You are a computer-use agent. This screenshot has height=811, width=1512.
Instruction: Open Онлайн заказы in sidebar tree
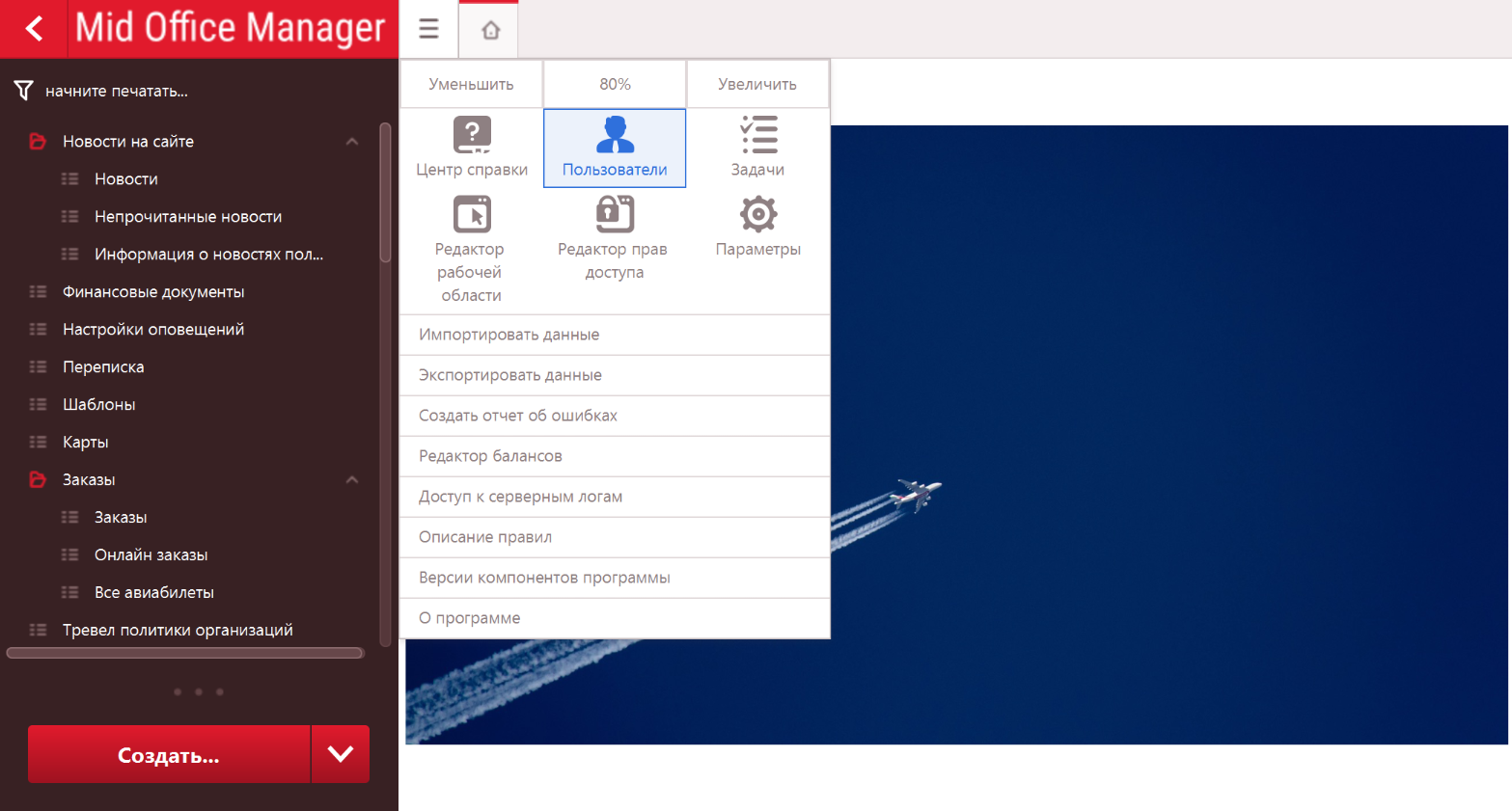click(x=151, y=555)
